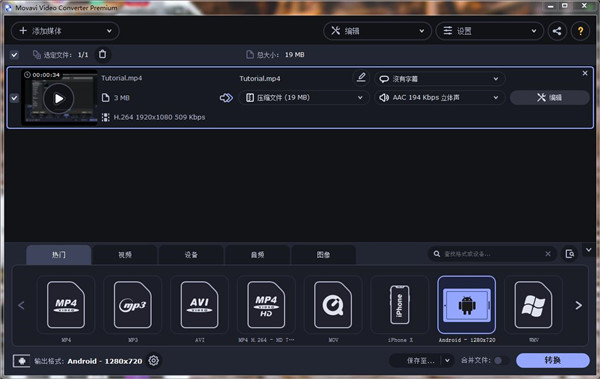This screenshot has height=379, width=600.
Task: Choose the MOV QuickTime format icon
Action: pos(333,305)
